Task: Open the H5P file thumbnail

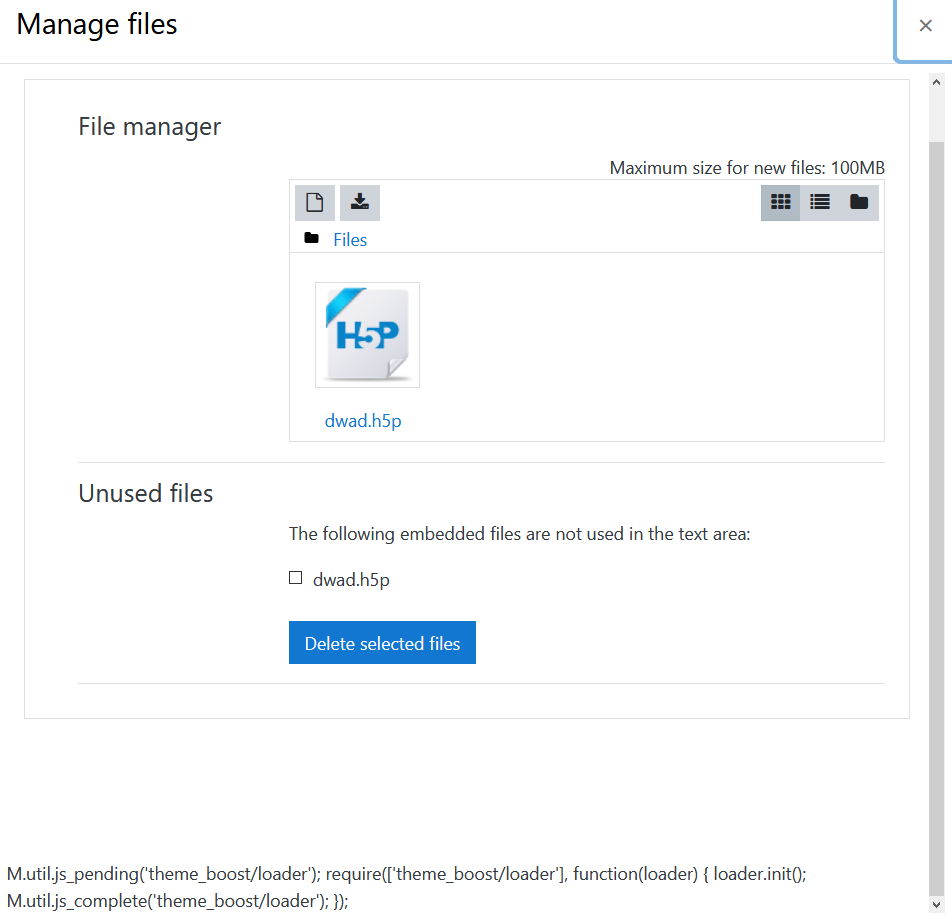Action: 367,335
